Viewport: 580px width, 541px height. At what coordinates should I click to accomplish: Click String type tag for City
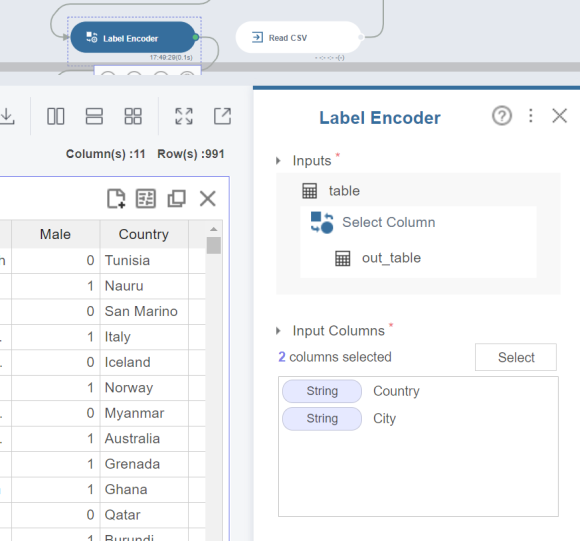322,419
